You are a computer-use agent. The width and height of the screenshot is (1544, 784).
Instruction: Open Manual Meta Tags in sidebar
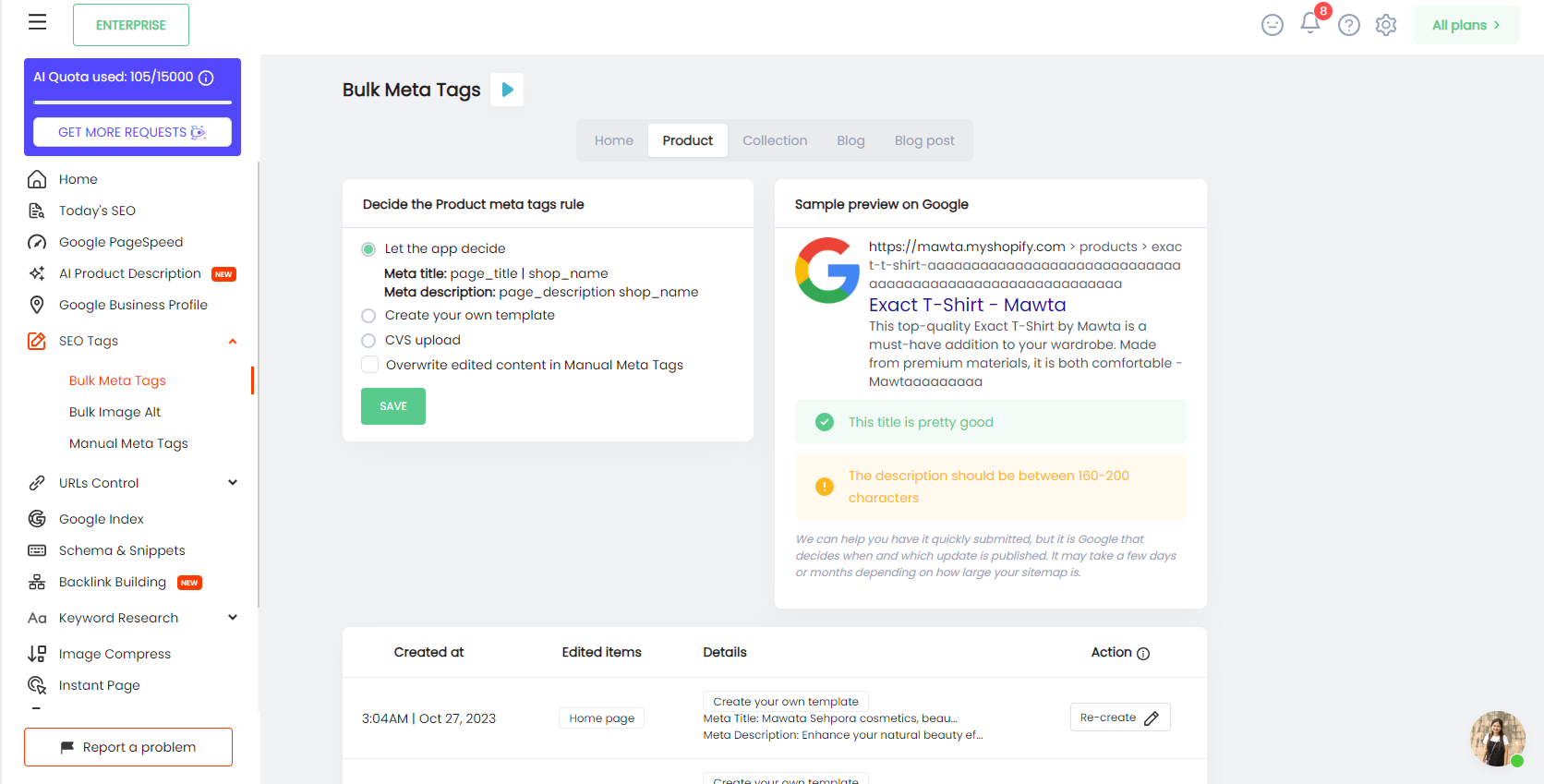click(x=128, y=443)
